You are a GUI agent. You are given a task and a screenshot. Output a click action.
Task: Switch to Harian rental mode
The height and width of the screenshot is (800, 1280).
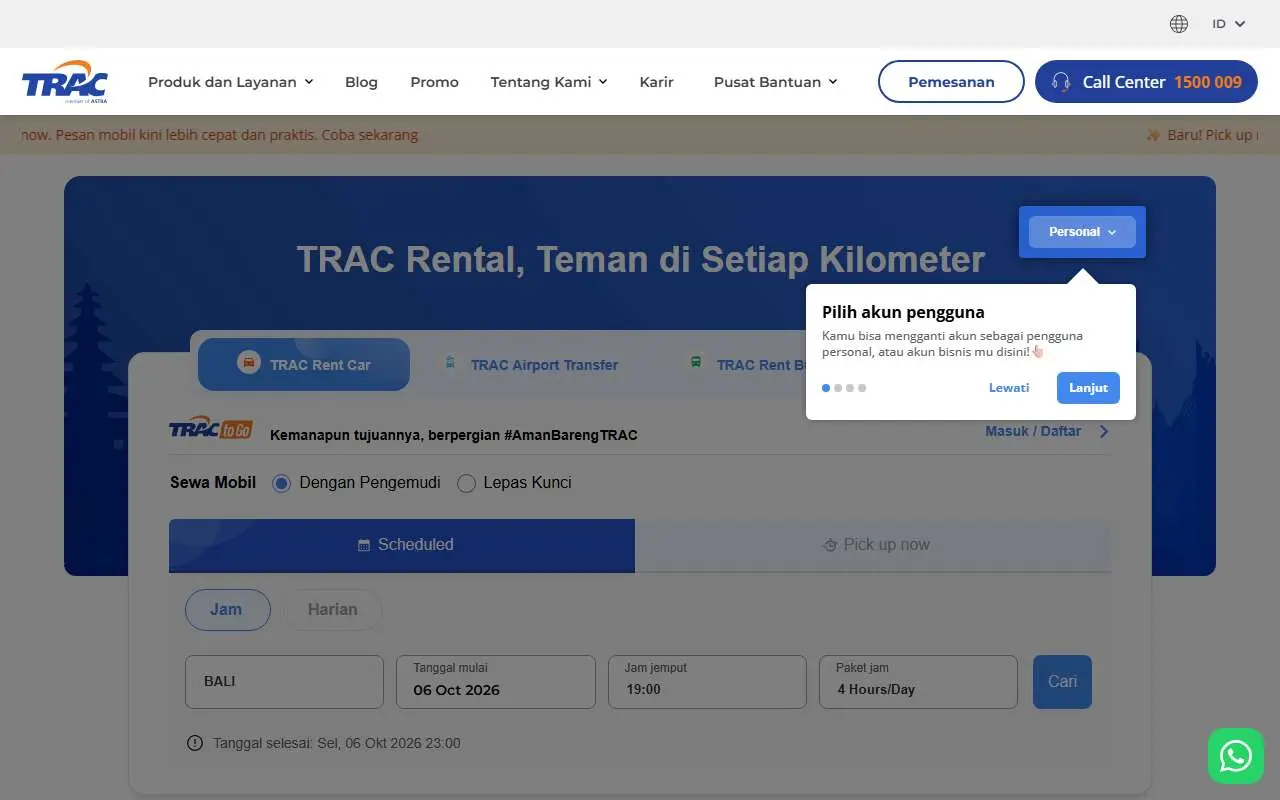tap(333, 610)
